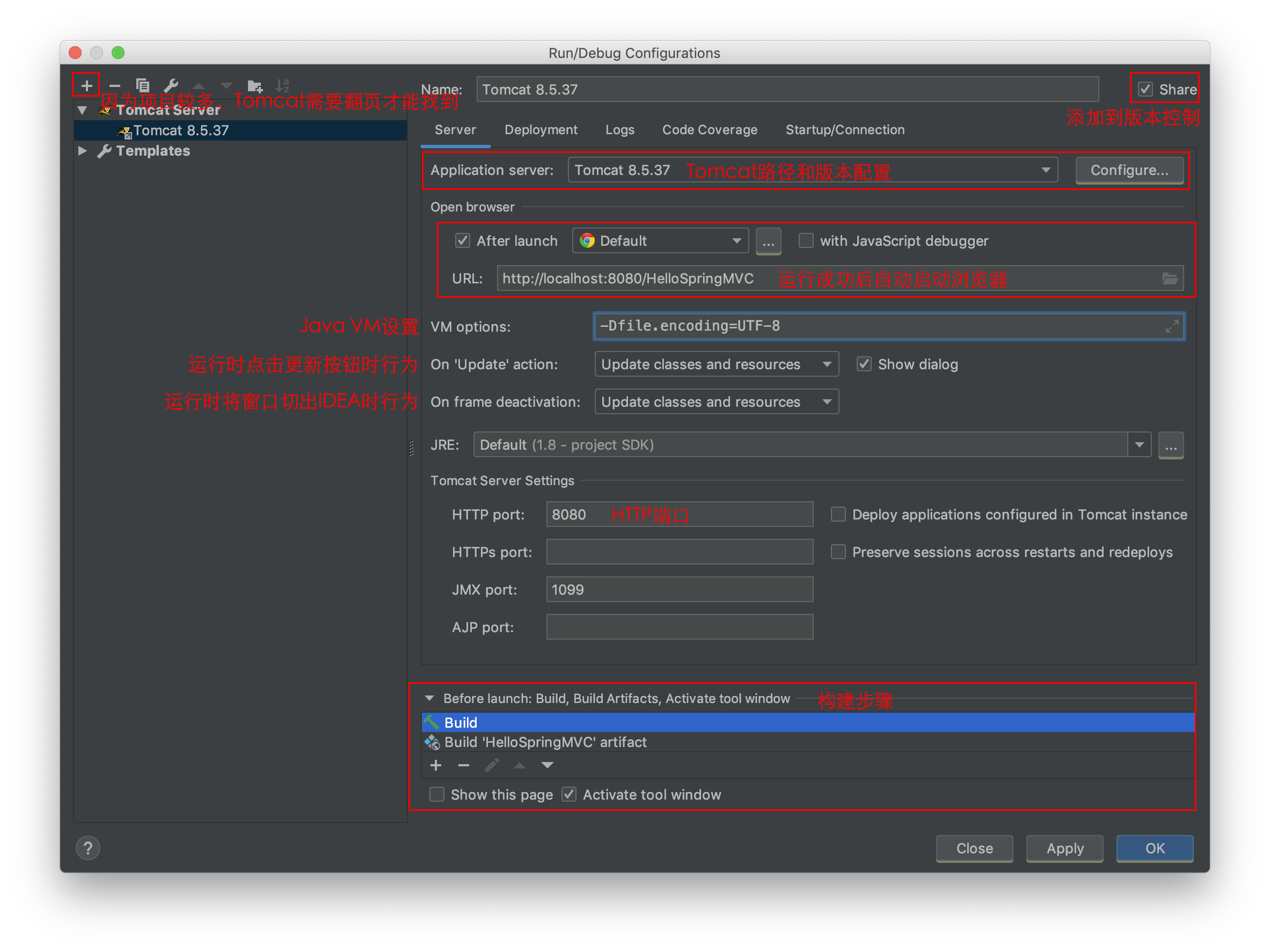Viewport: 1270px width, 952px height.
Task: Remove selected configuration with minus icon
Action: [114, 86]
